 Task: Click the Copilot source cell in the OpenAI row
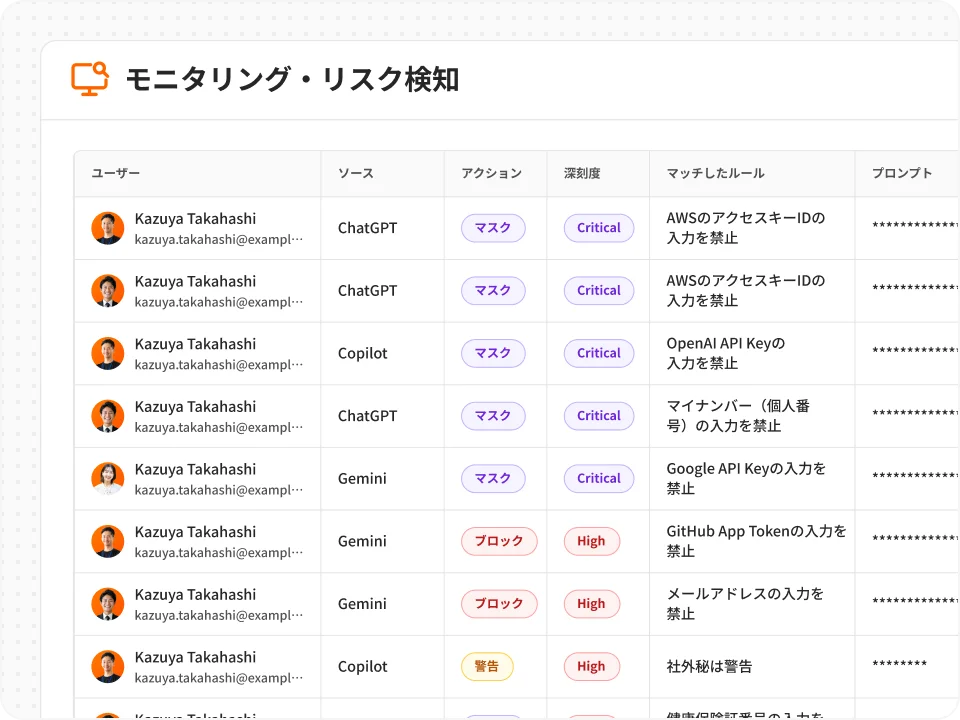(363, 353)
